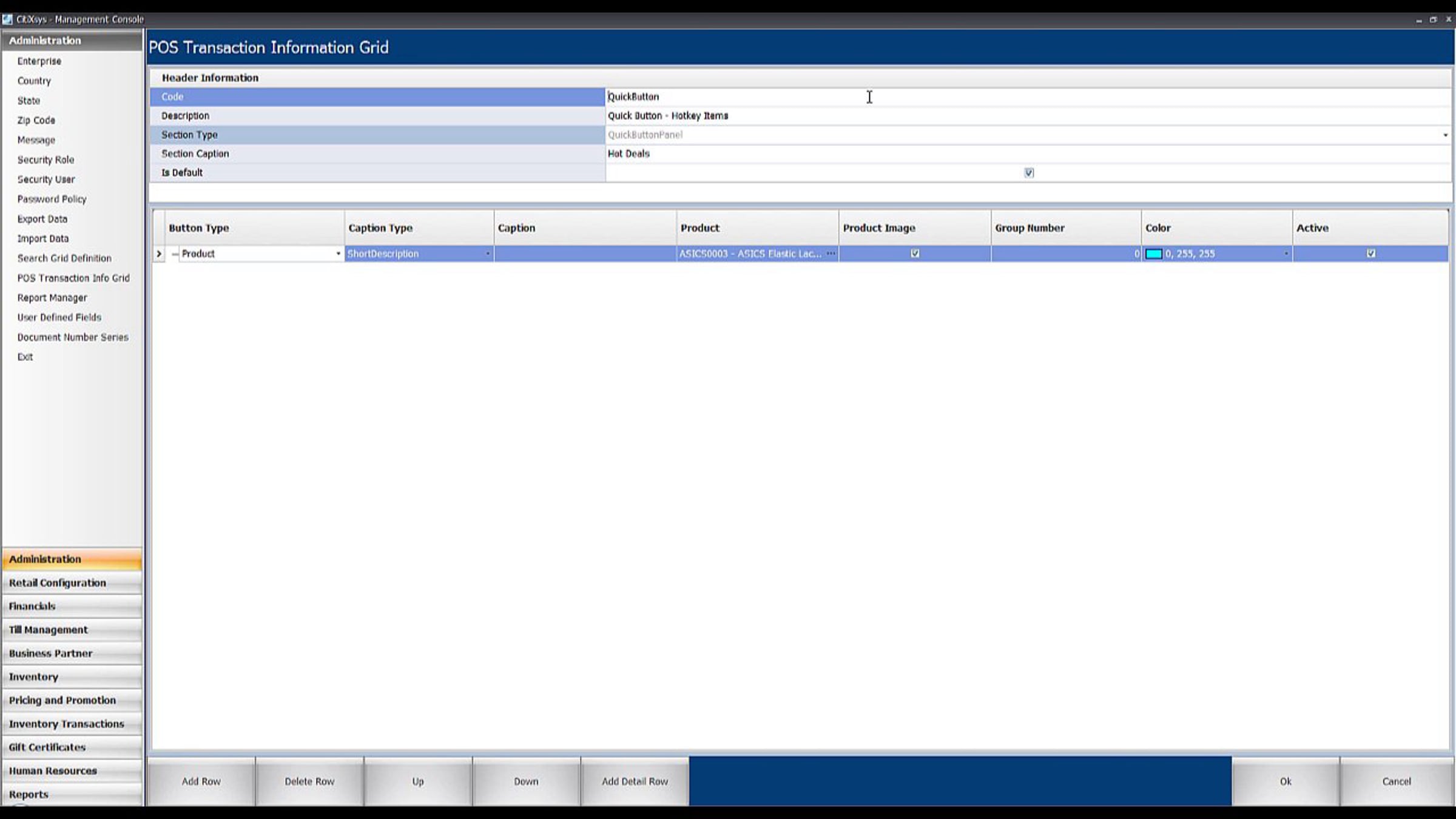1456x819 pixels.
Task: Open the Button Type dropdown arrow
Action: click(338, 254)
